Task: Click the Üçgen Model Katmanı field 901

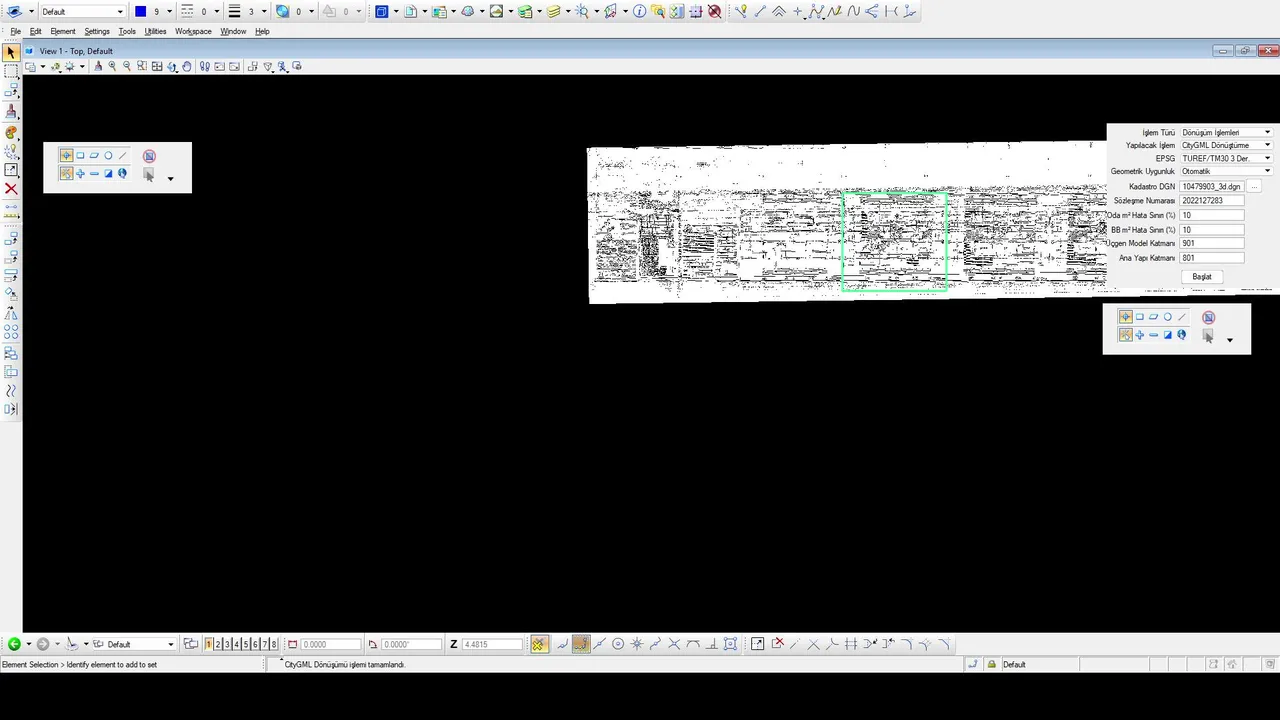Action: click(x=1212, y=243)
